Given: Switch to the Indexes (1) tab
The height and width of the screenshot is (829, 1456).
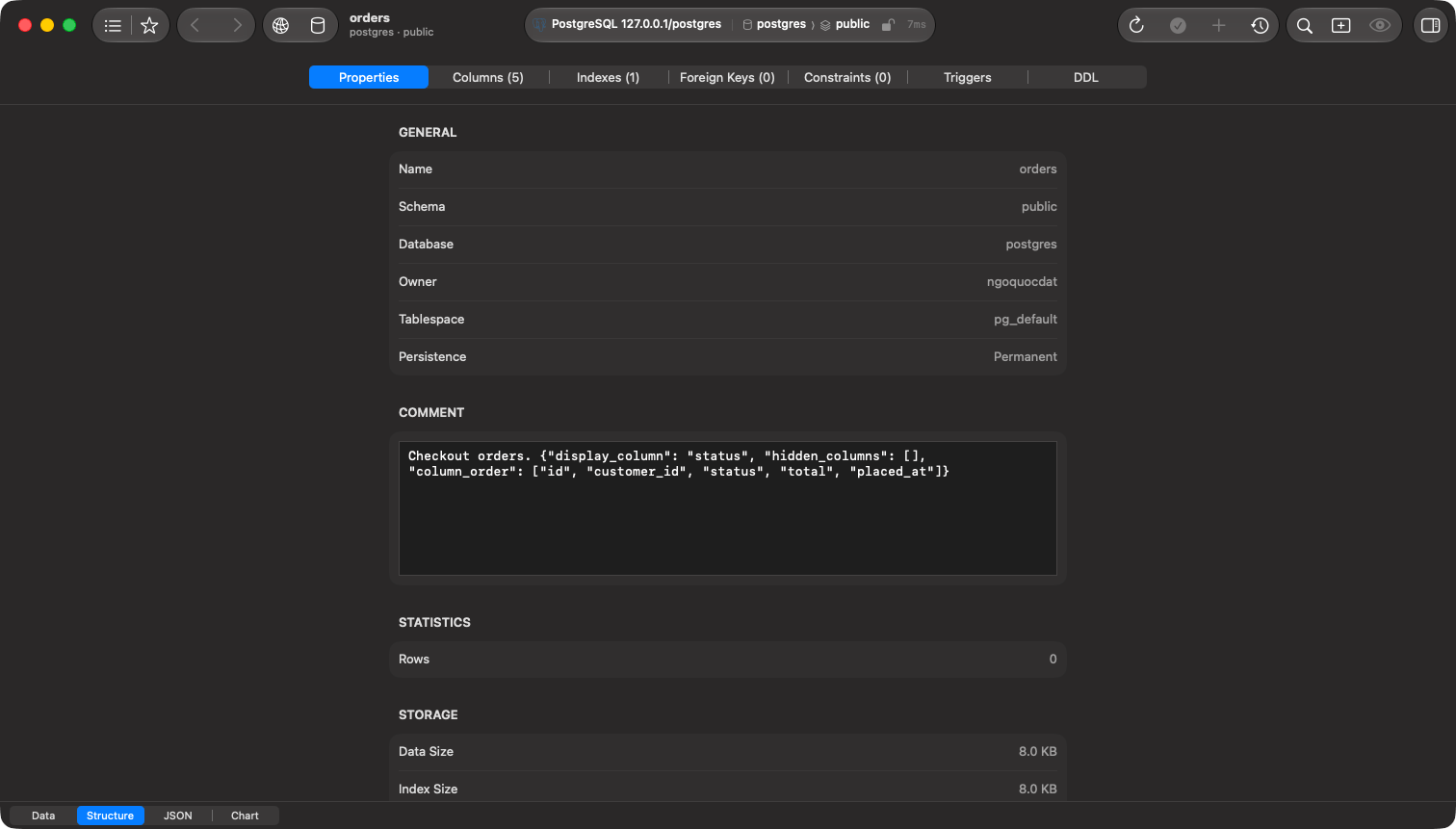Looking at the screenshot, I should click(608, 77).
